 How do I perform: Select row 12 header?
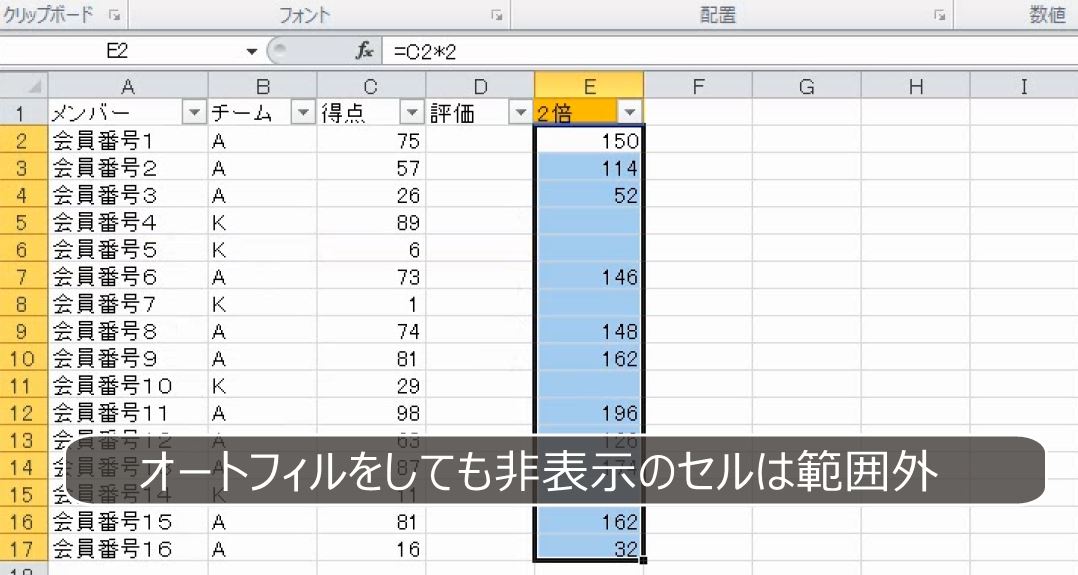24,413
